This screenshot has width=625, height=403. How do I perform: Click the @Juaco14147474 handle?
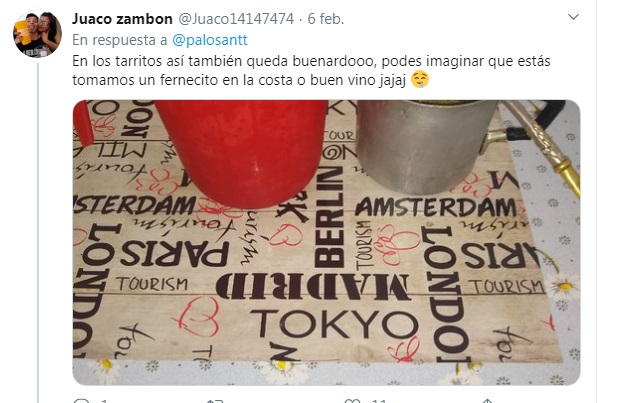236,19
